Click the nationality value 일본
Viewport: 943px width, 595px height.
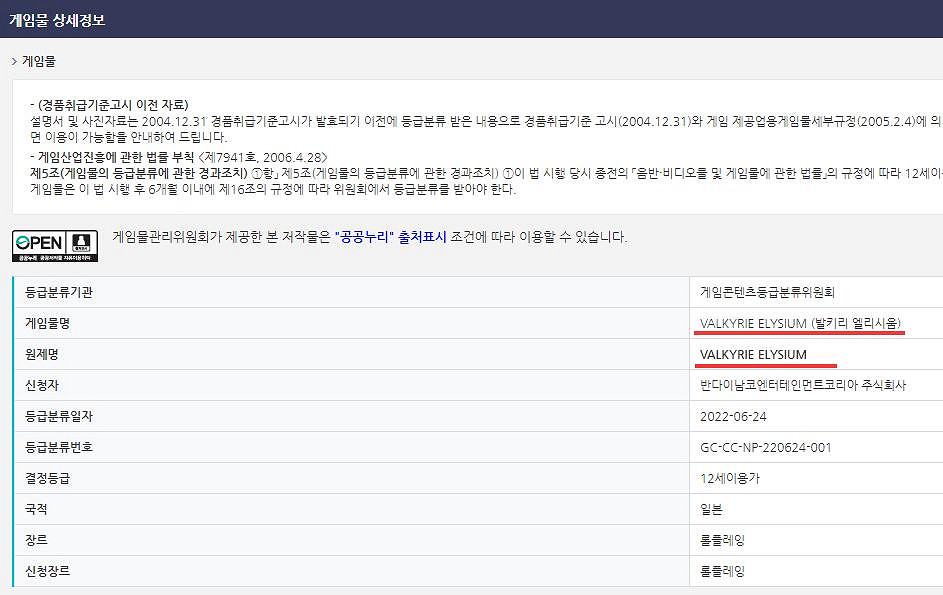click(711, 509)
